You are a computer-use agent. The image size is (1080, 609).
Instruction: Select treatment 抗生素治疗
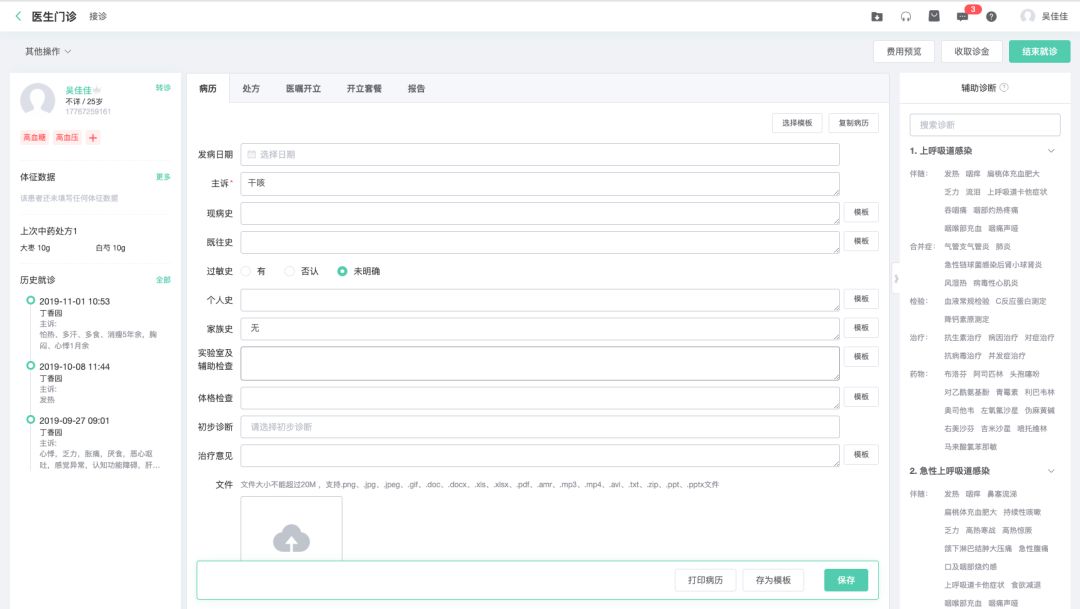pyautogui.click(x=963, y=338)
